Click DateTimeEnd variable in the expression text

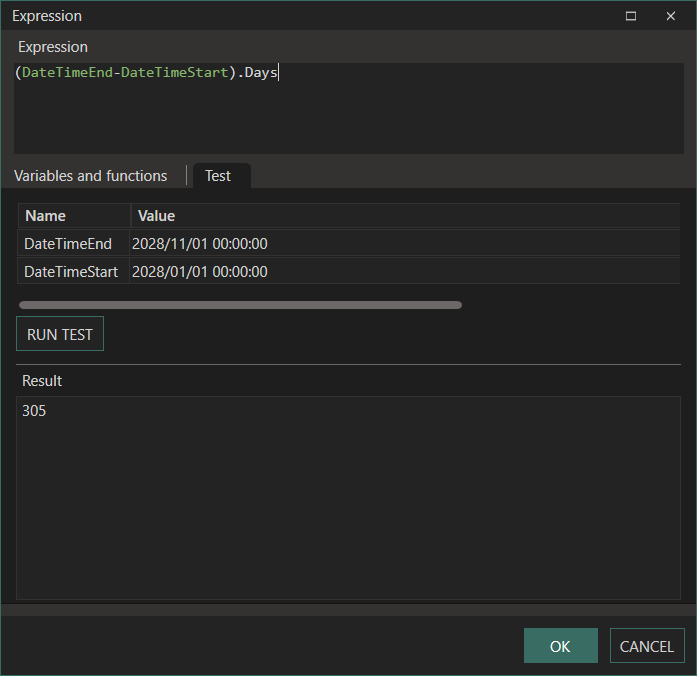pos(67,73)
